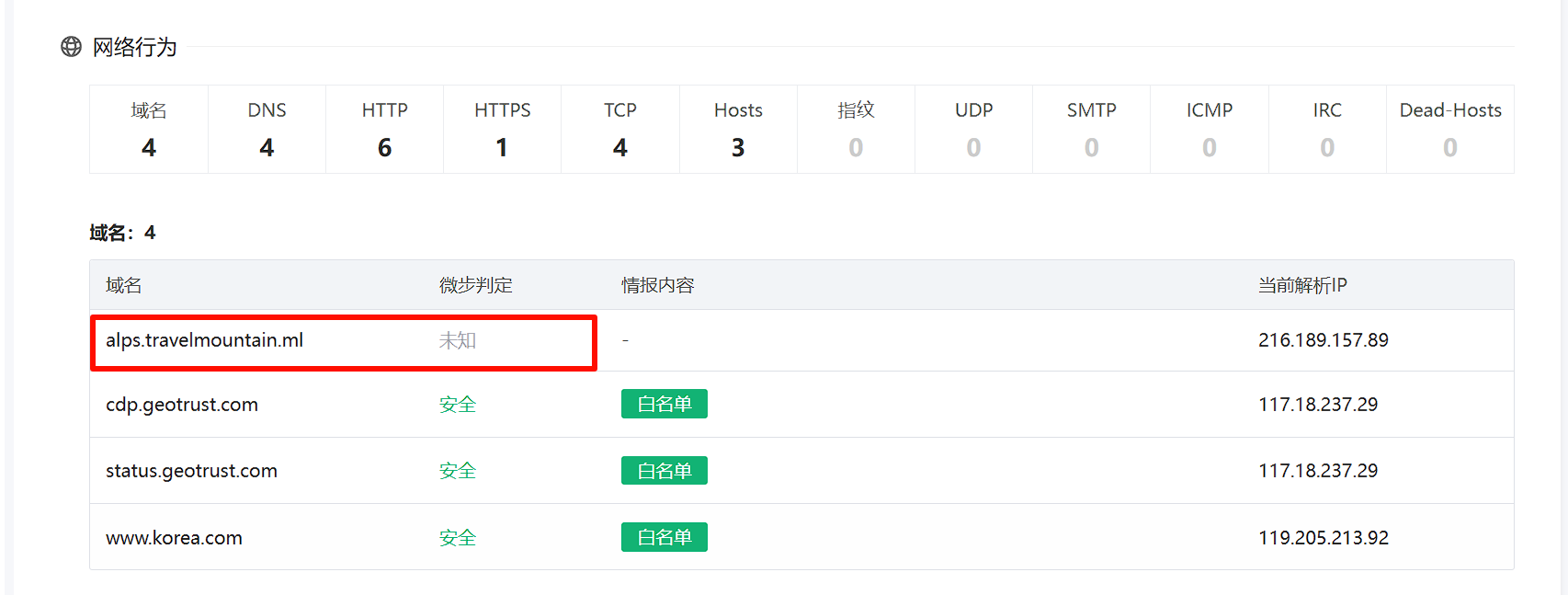The image size is (1568, 595).
Task: Switch to the SMTP tab
Action: [x=1091, y=129]
